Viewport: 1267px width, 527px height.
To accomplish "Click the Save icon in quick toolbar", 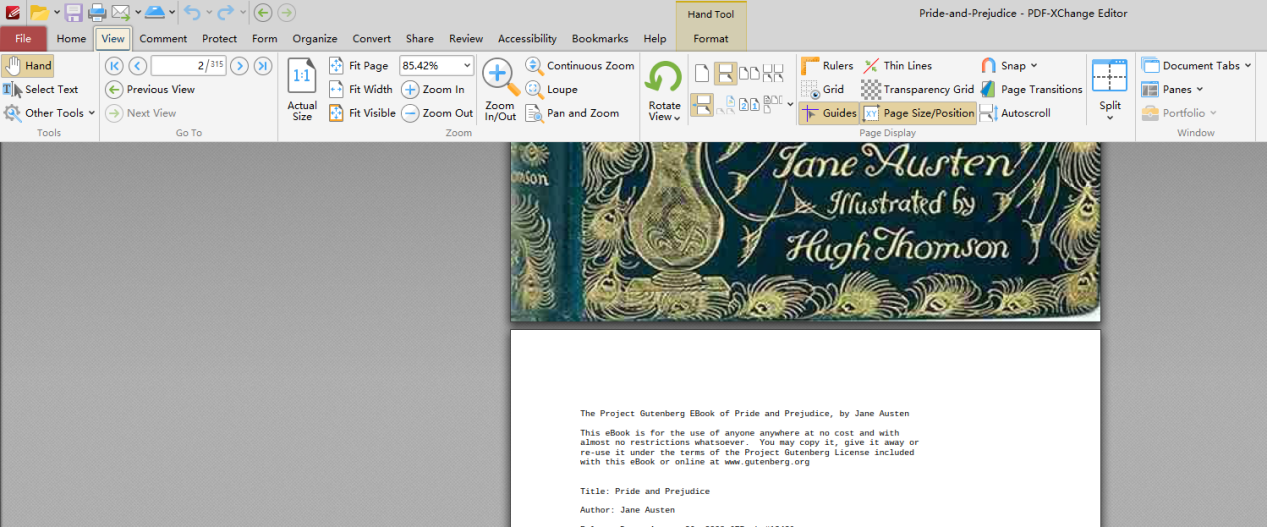I will pyautogui.click(x=74, y=13).
